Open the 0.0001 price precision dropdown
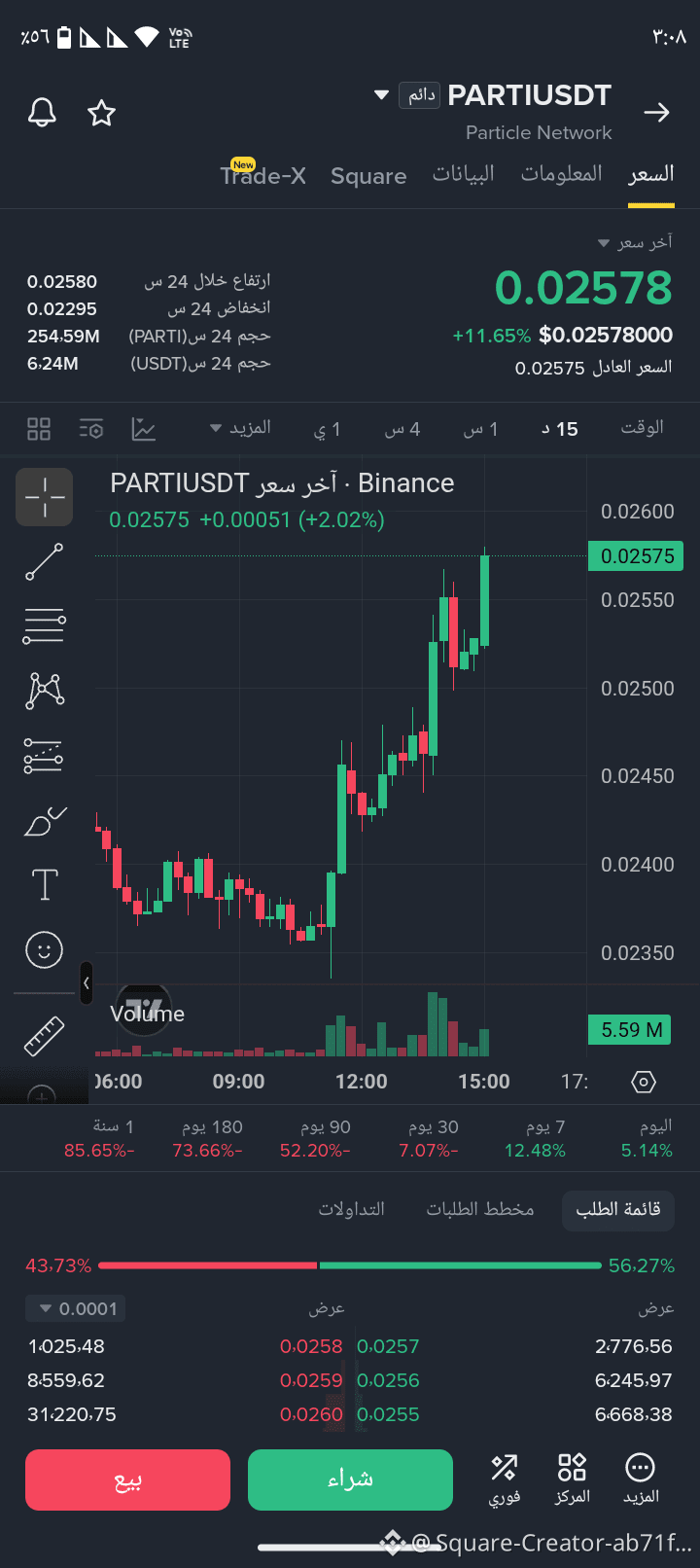This screenshot has height=1568, width=700. click(76, 1309)
